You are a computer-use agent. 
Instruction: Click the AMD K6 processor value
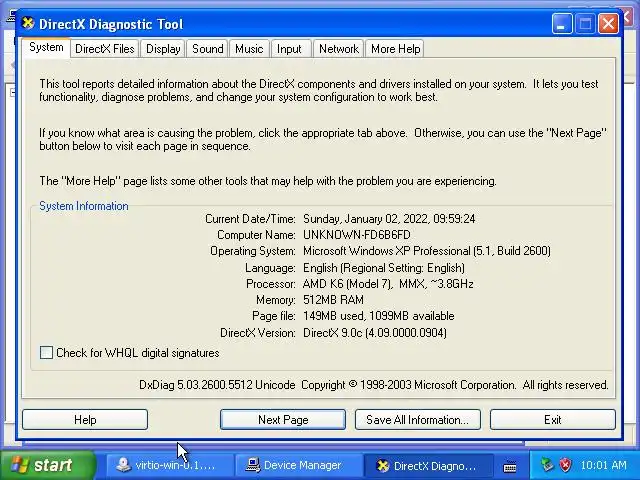click(x=388, y=284)
